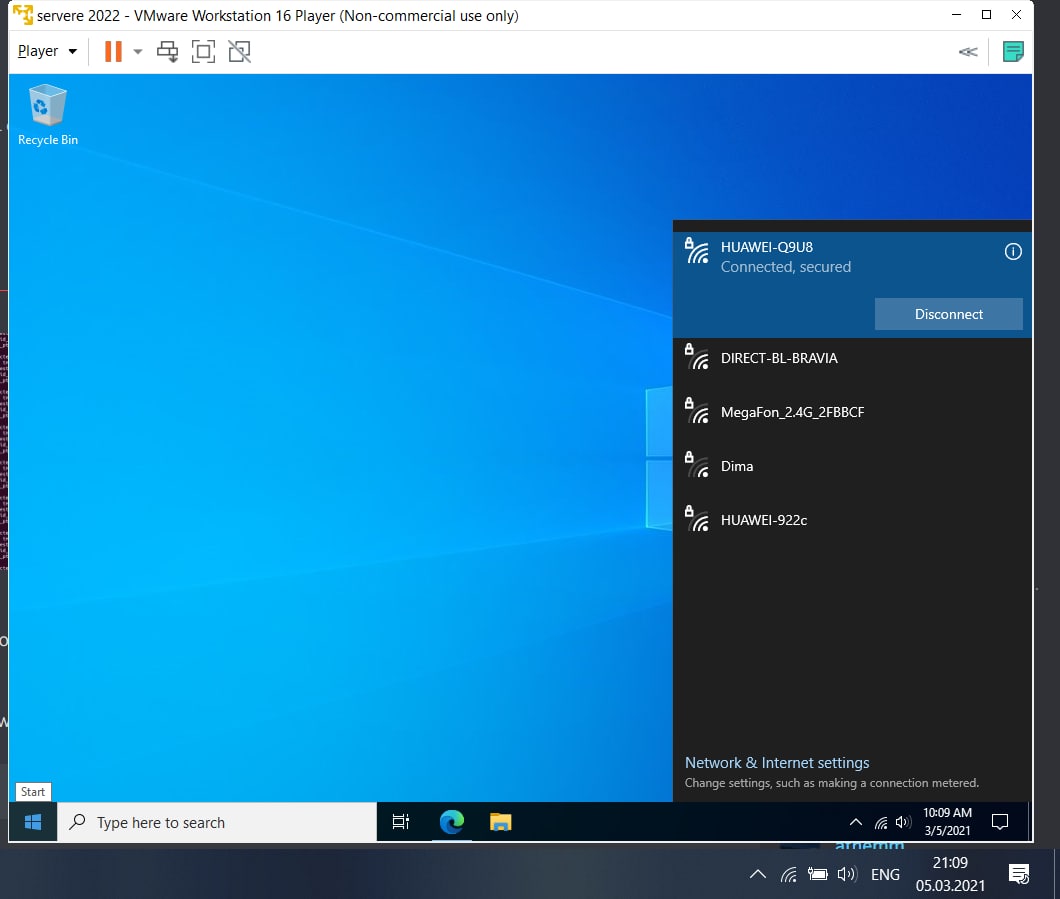Click the host volume speaker icon

tap(846, 875)
